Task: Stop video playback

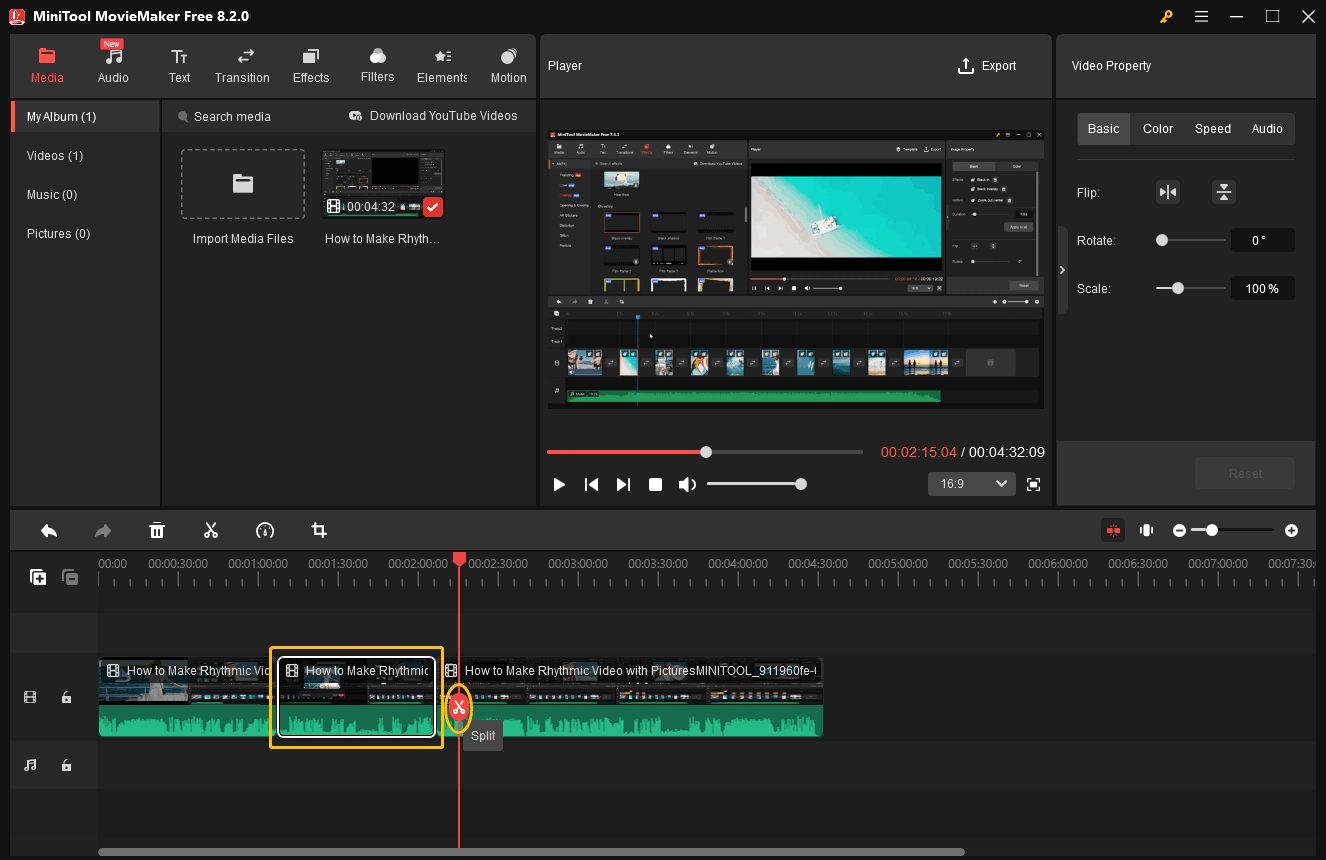Action: 656,485
